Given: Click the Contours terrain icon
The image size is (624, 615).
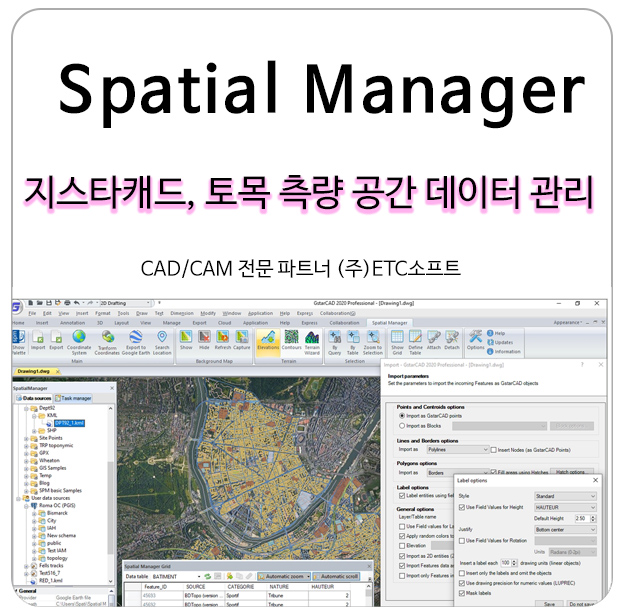Looking at the screenshot, I should (291, 340).
